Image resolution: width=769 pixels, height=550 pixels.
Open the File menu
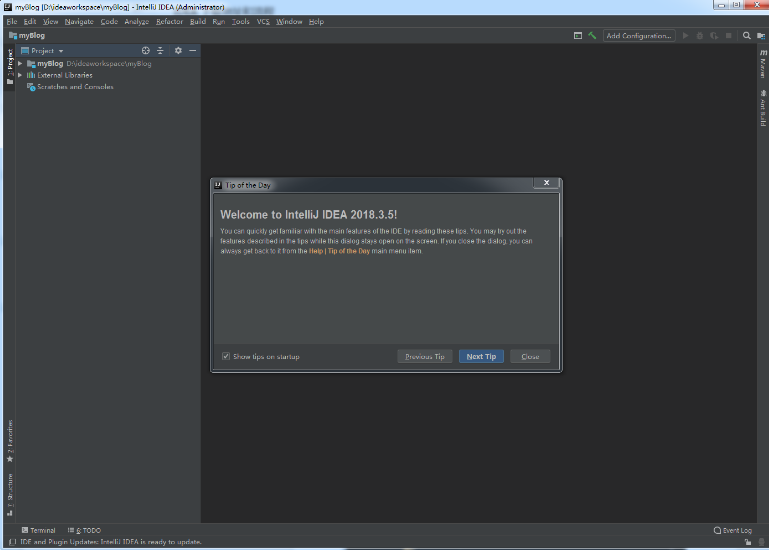12,22
